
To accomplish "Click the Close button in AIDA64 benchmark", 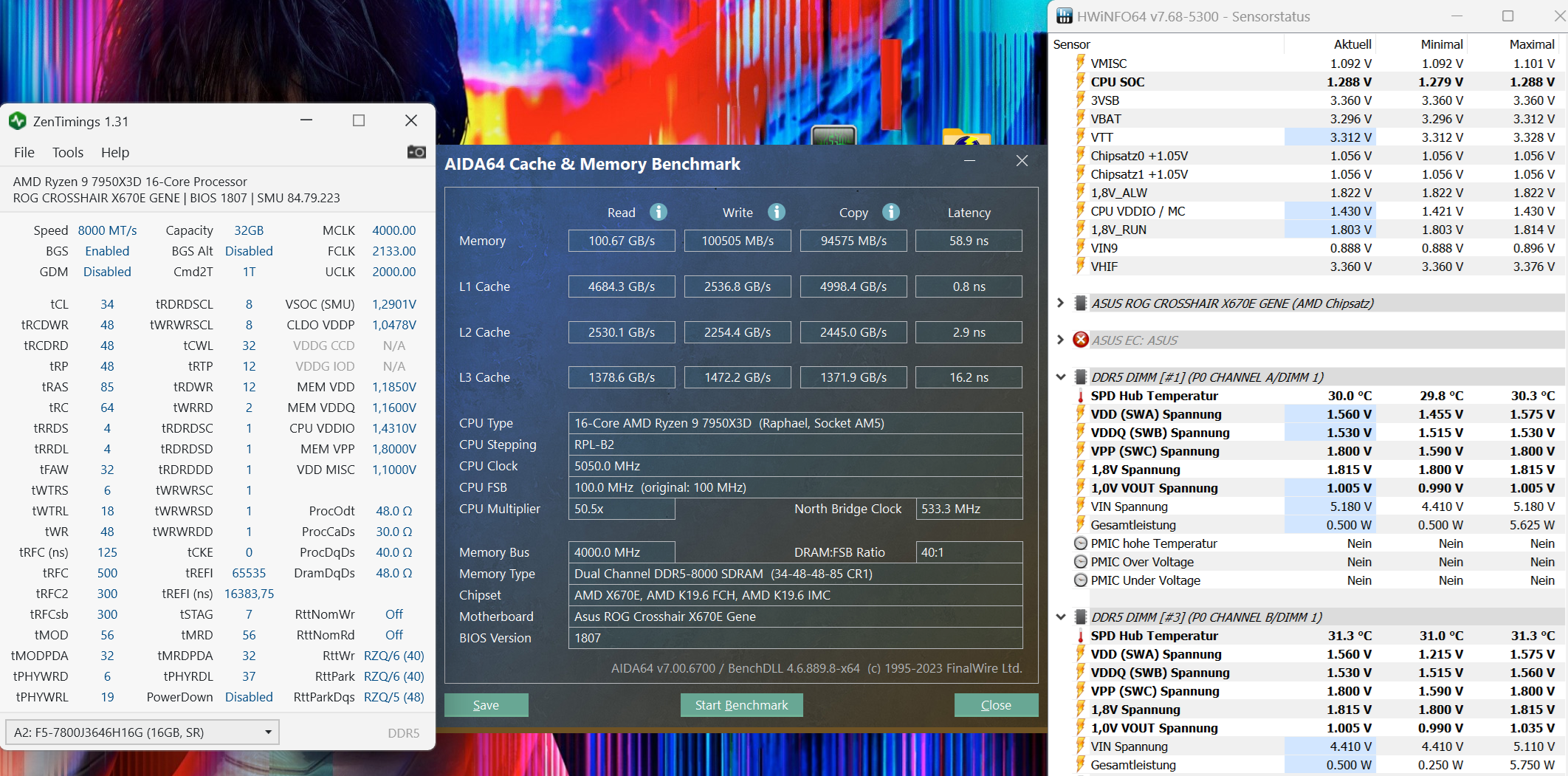I will point(996,705).
